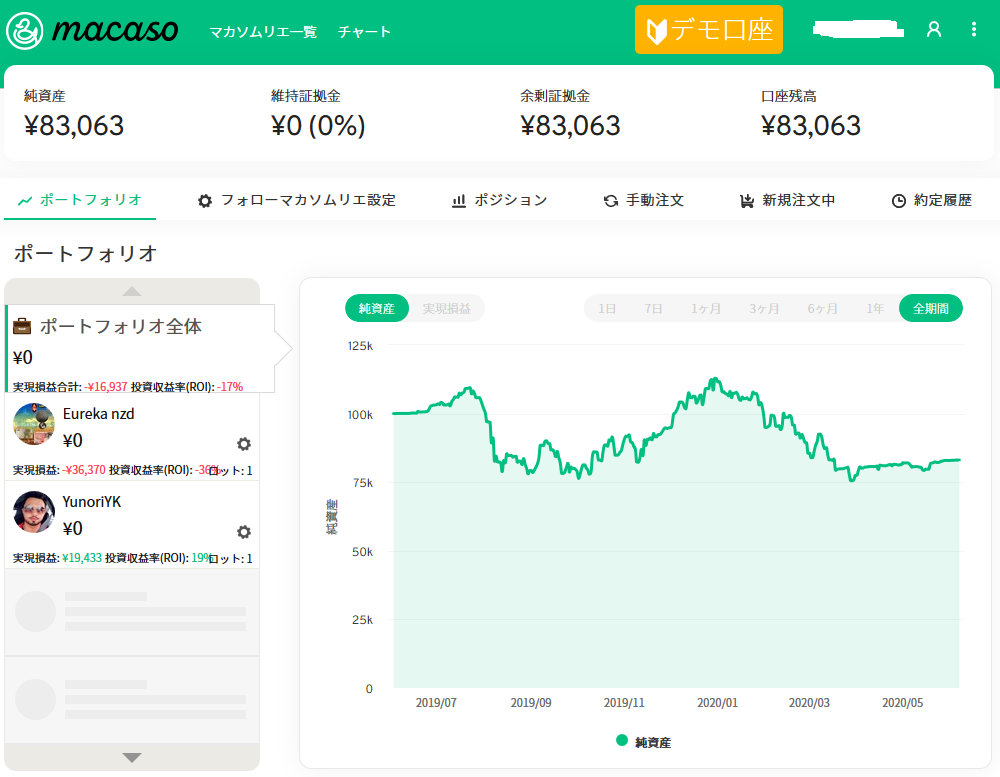Open settings gear for Eureka nzd
This screenshot has height=777, width=1000.
(x=243, y=444)
